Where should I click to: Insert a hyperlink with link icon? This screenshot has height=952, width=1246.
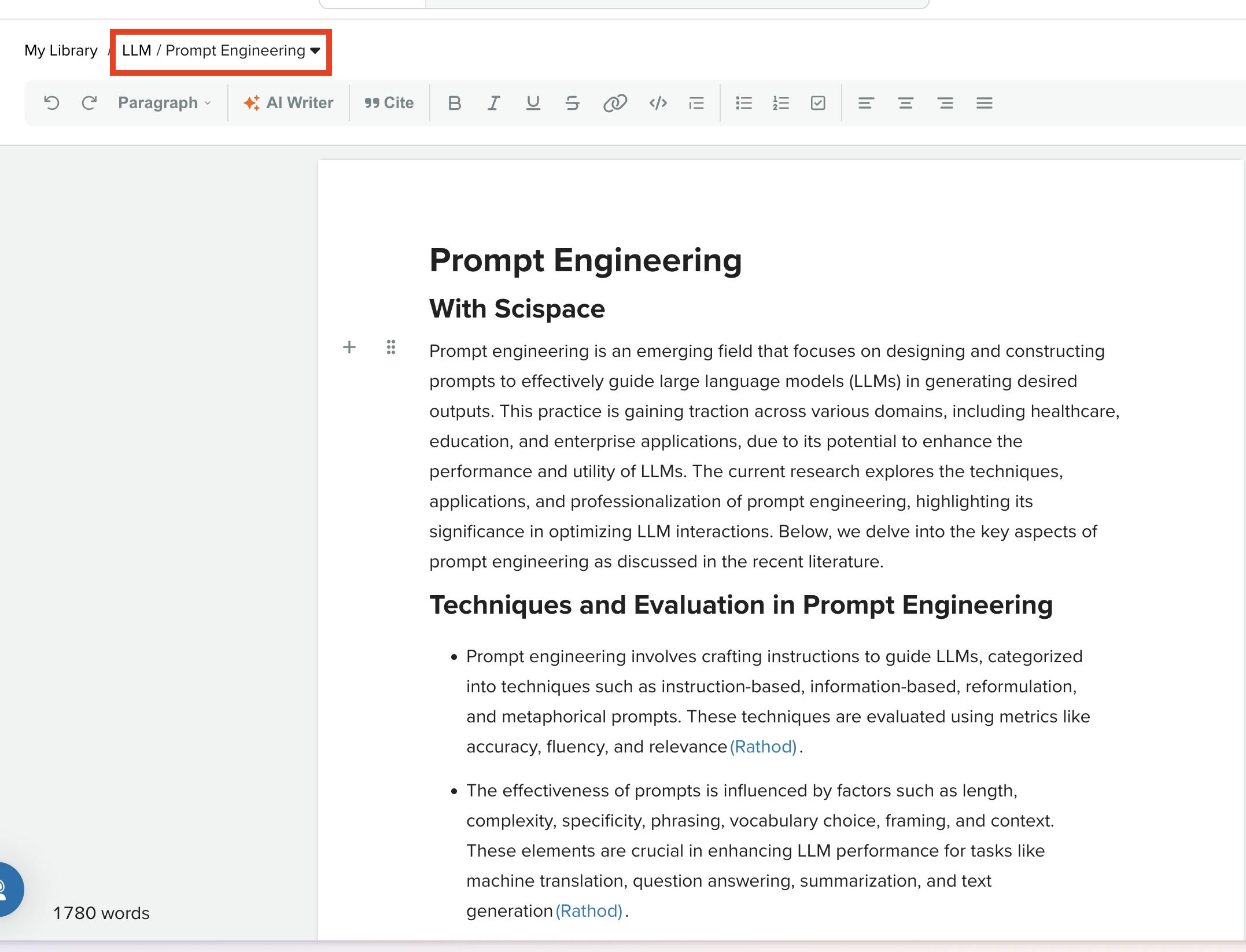(614, 103)
